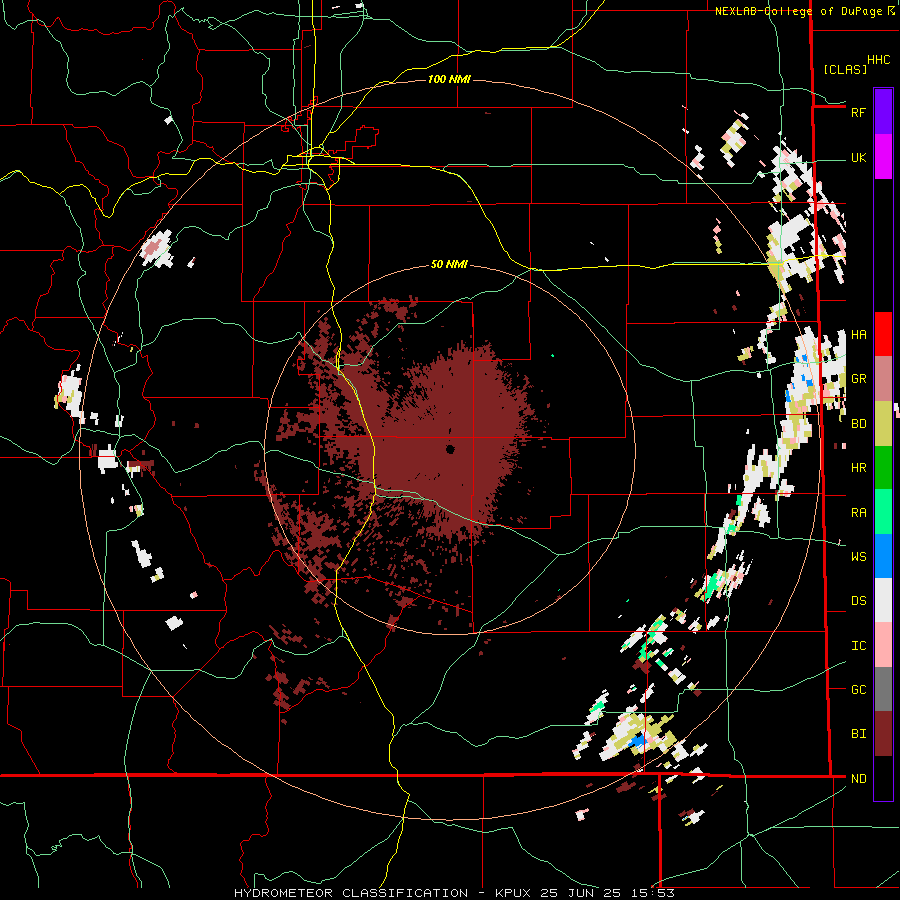
Task: Click the '[CLAS]' units label
Action: tap(845, 69)
